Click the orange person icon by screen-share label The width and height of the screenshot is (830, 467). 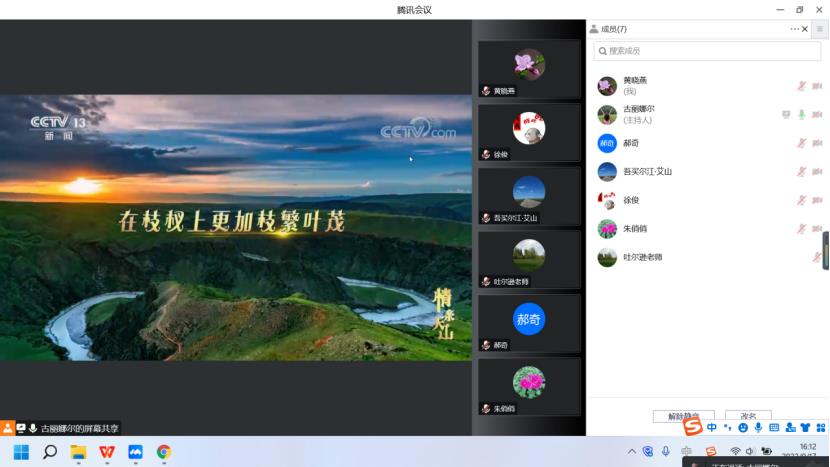point(7,427)
